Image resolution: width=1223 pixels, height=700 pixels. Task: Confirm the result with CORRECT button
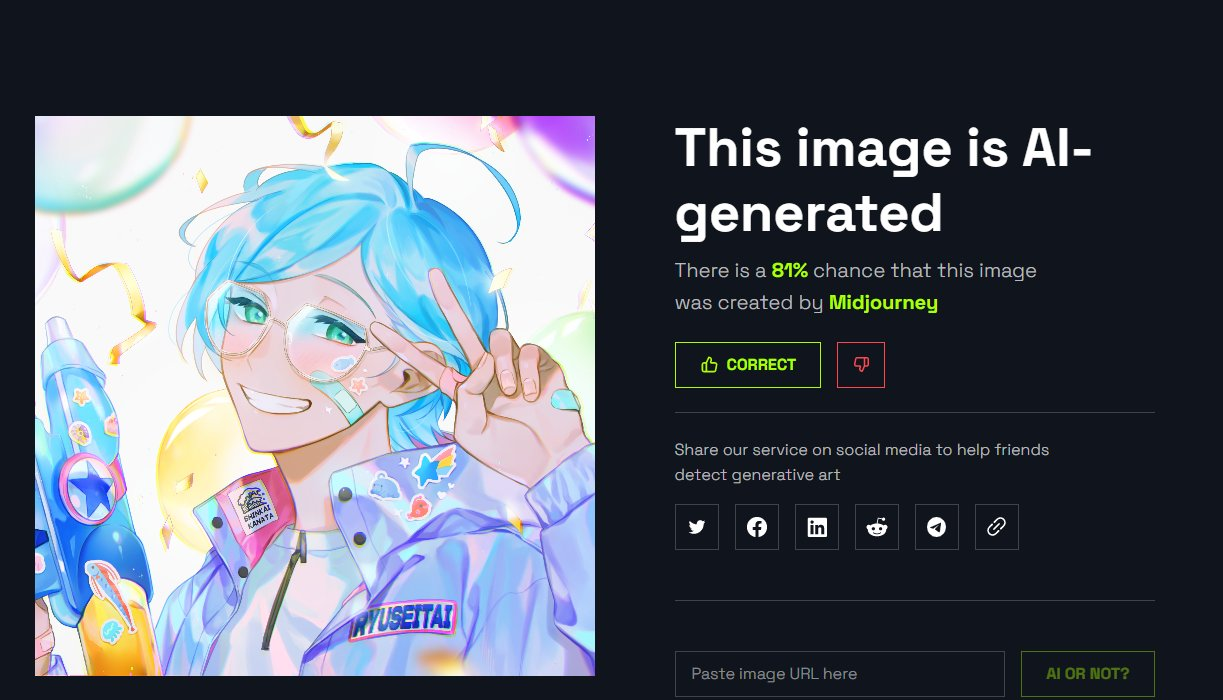click(748, 365)
